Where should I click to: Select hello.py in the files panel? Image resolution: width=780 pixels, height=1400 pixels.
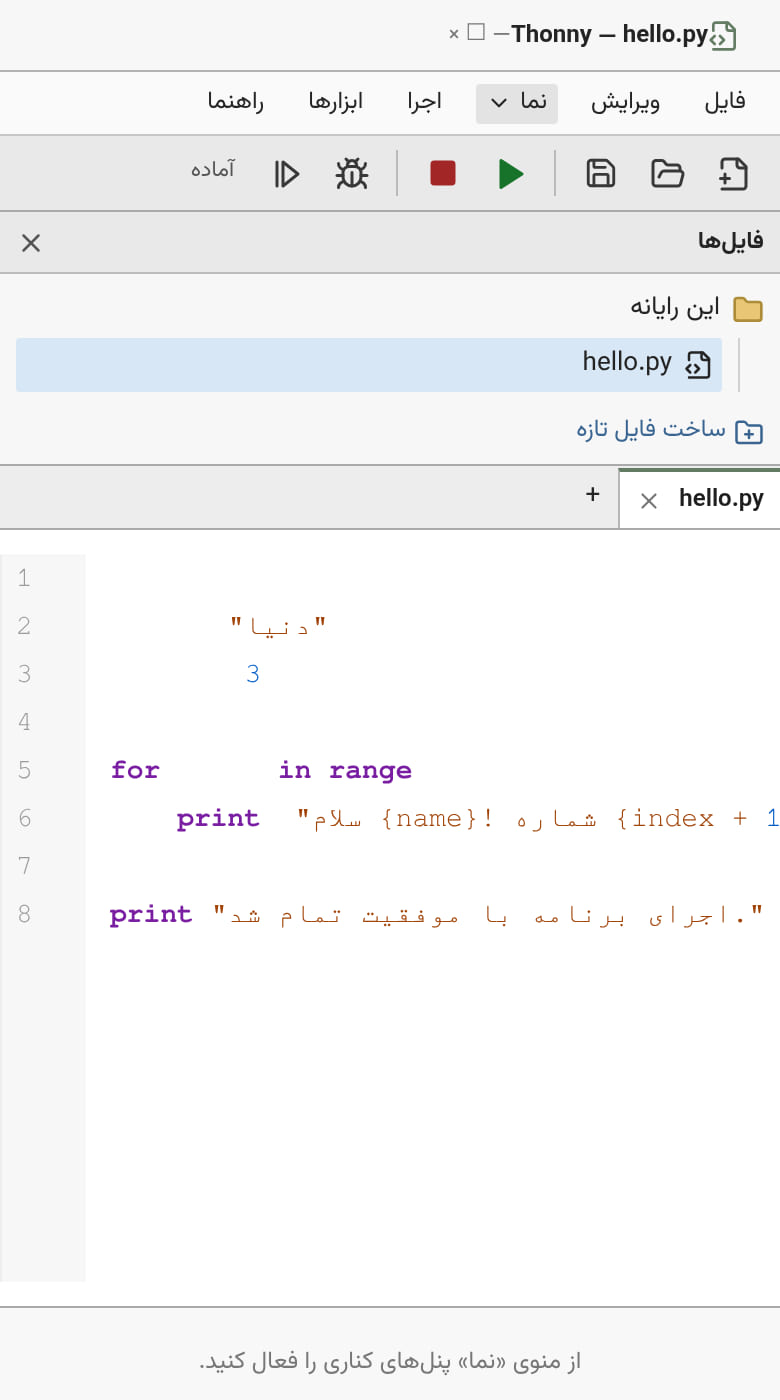[x=369, y=364]
